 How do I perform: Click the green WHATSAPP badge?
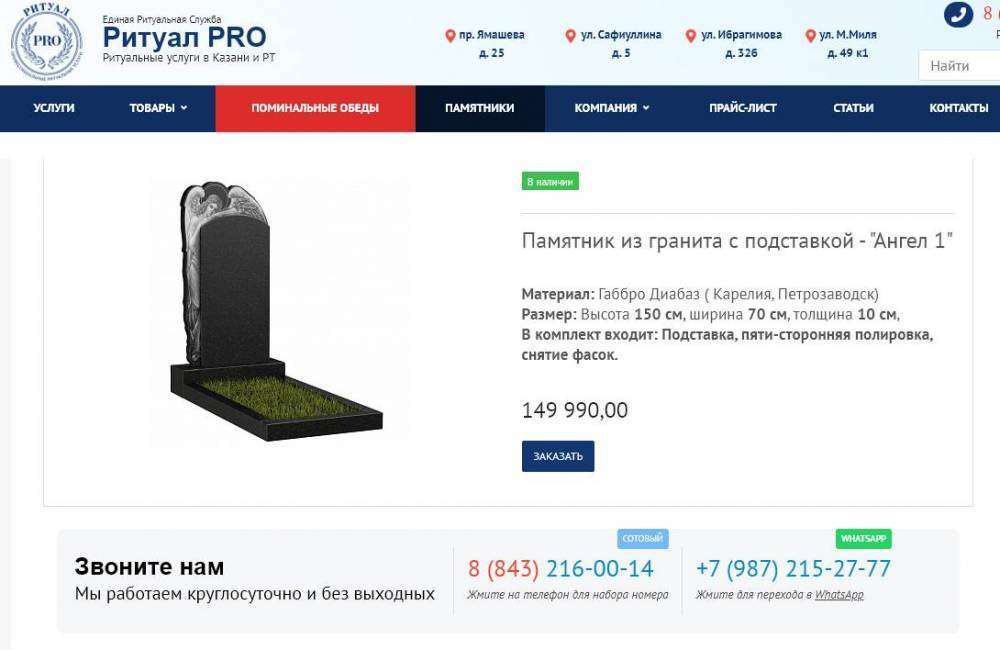tap(864, 538)
